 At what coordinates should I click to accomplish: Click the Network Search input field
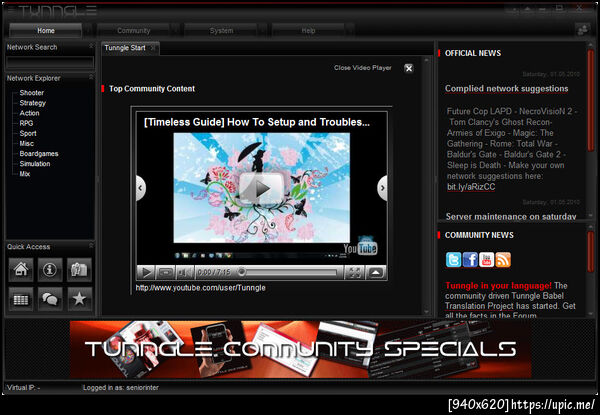(x=50, y=62)
